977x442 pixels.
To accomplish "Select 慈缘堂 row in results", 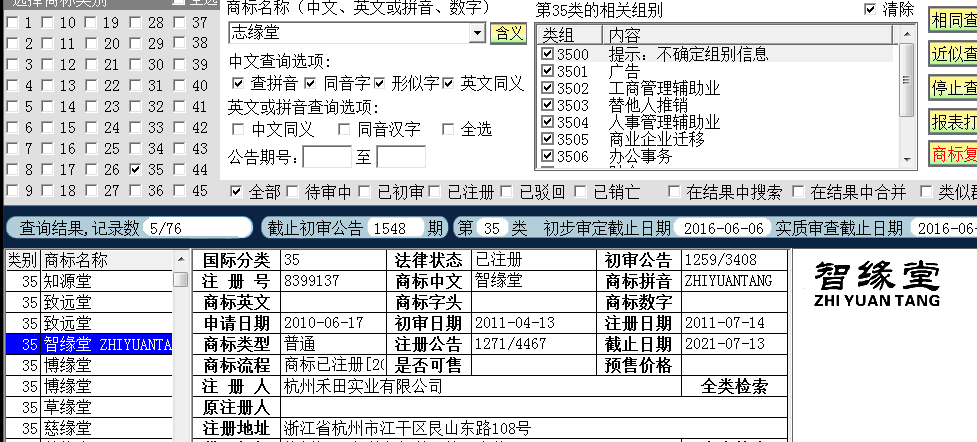I will point(88,428).
